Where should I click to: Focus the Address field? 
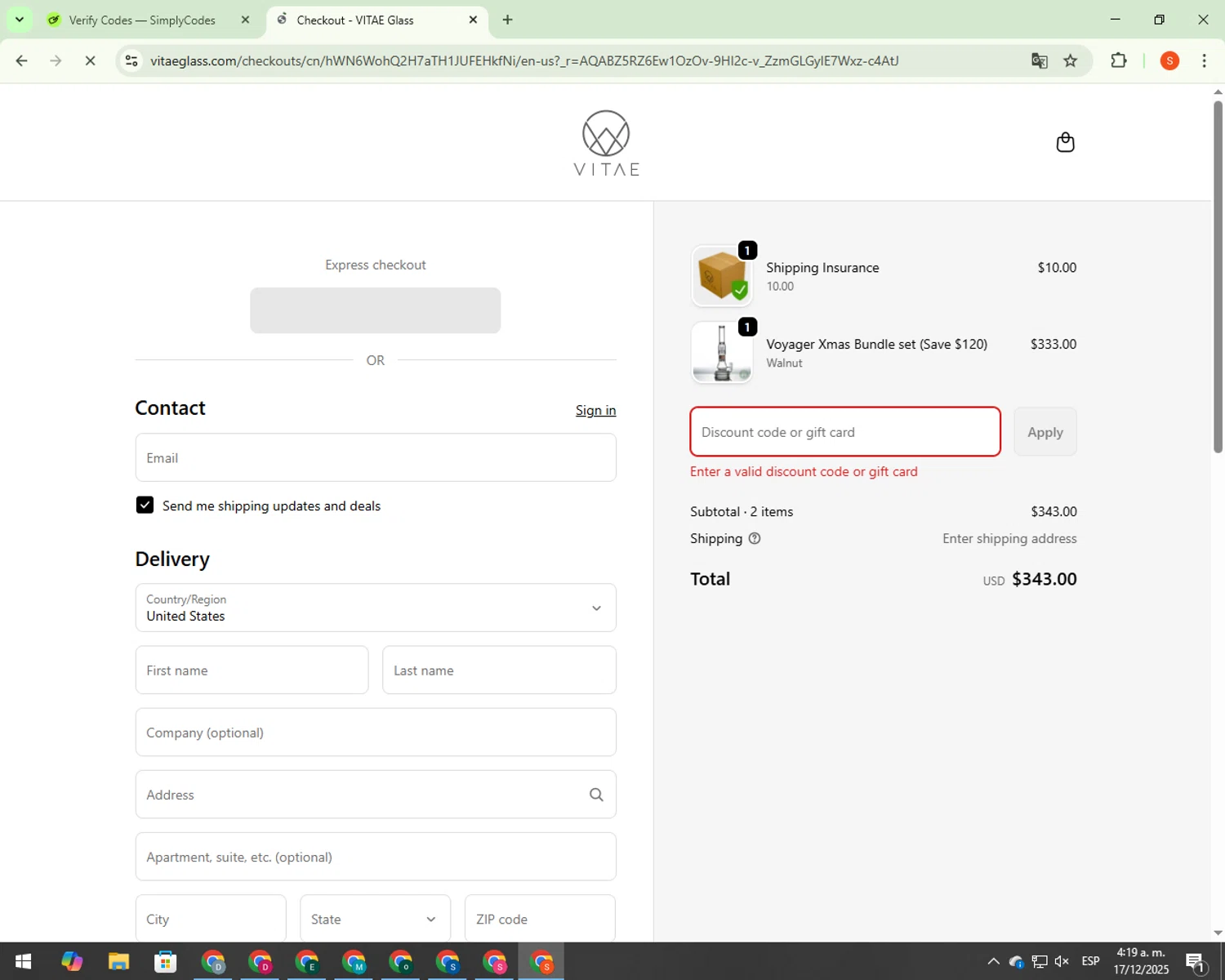point(376,795)
